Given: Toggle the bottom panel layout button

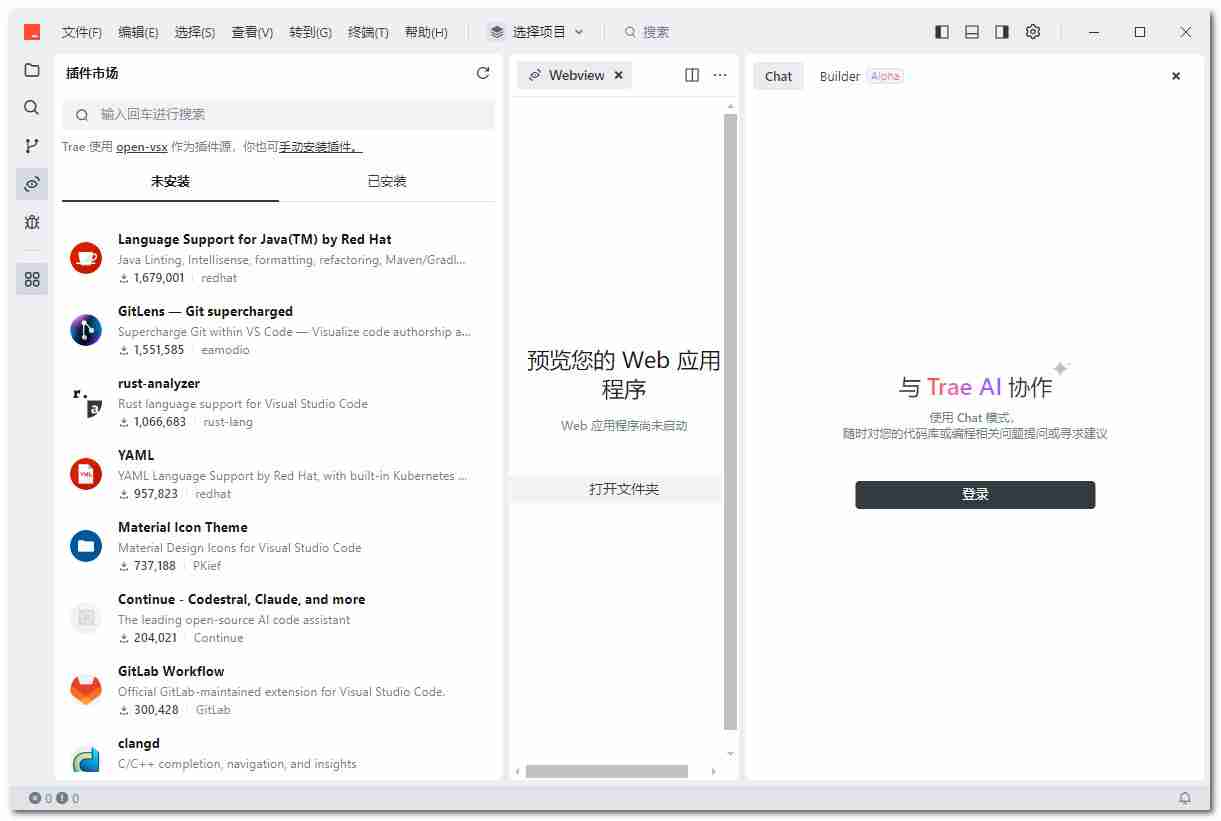Looking at the screenshot, I should coord(971,31).
